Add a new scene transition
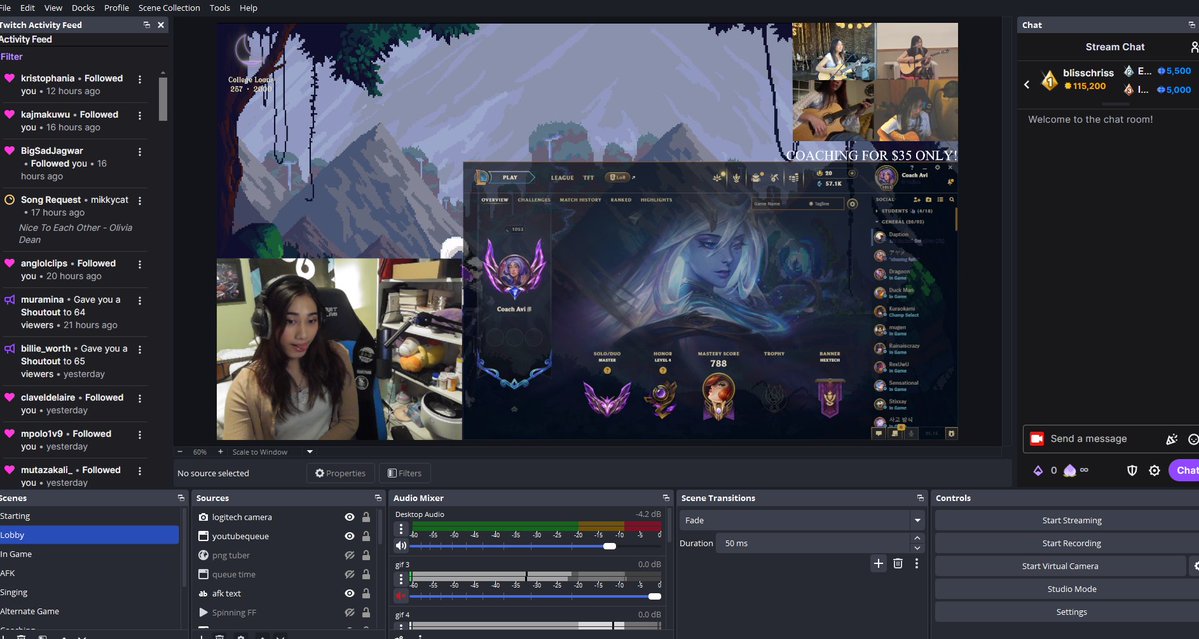1199x639 pixels. click(878, 563)
